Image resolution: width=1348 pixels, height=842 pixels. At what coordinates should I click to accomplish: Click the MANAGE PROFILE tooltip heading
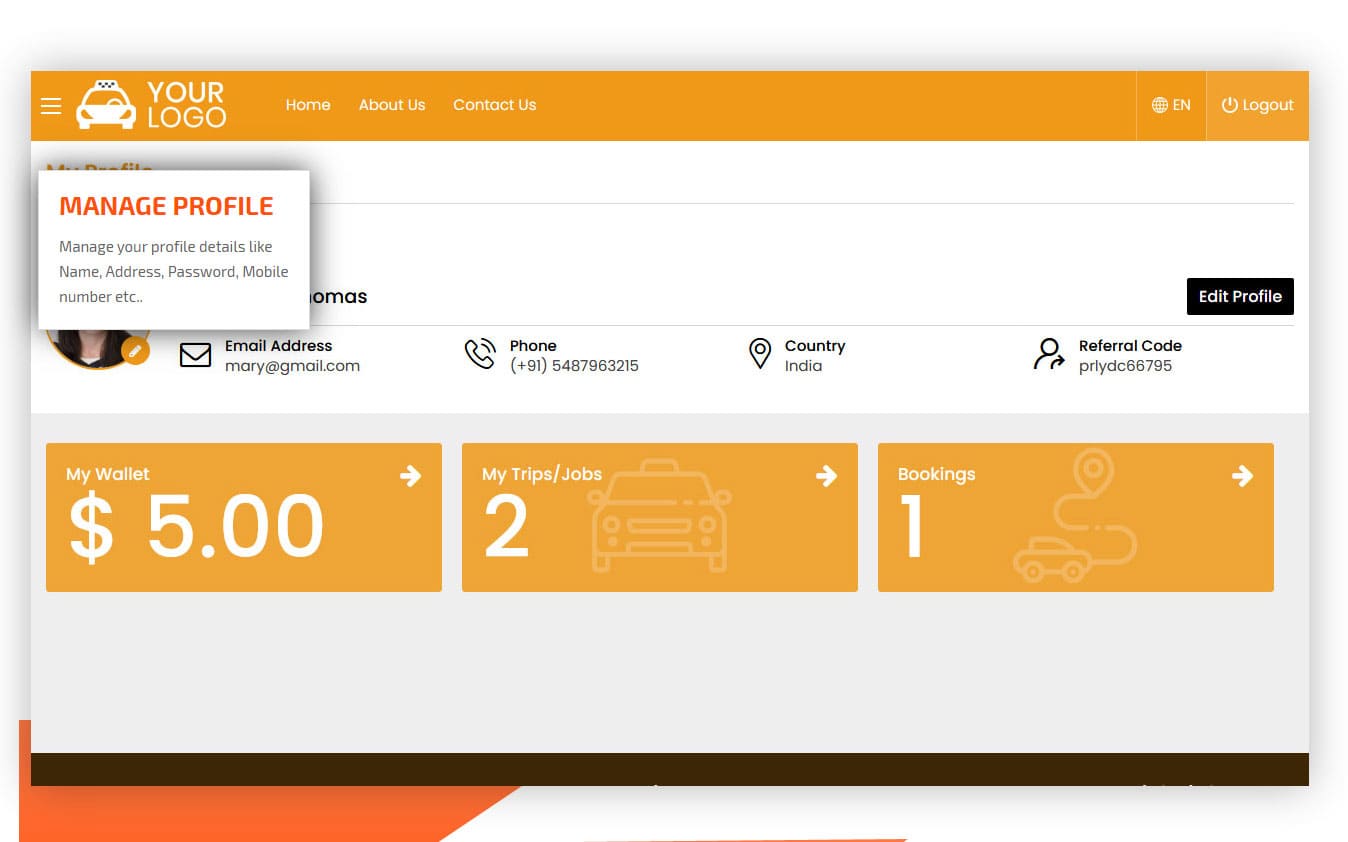[x=166, y=206]
